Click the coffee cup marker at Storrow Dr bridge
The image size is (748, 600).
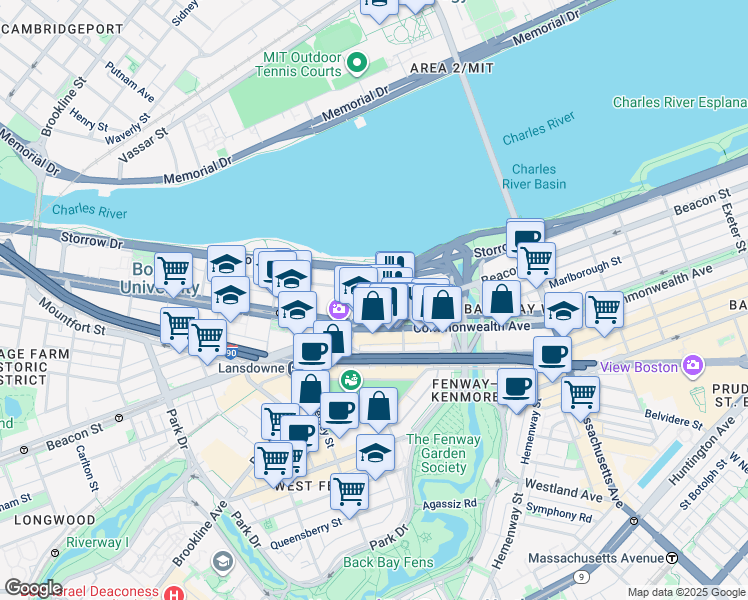pos(525,236)
